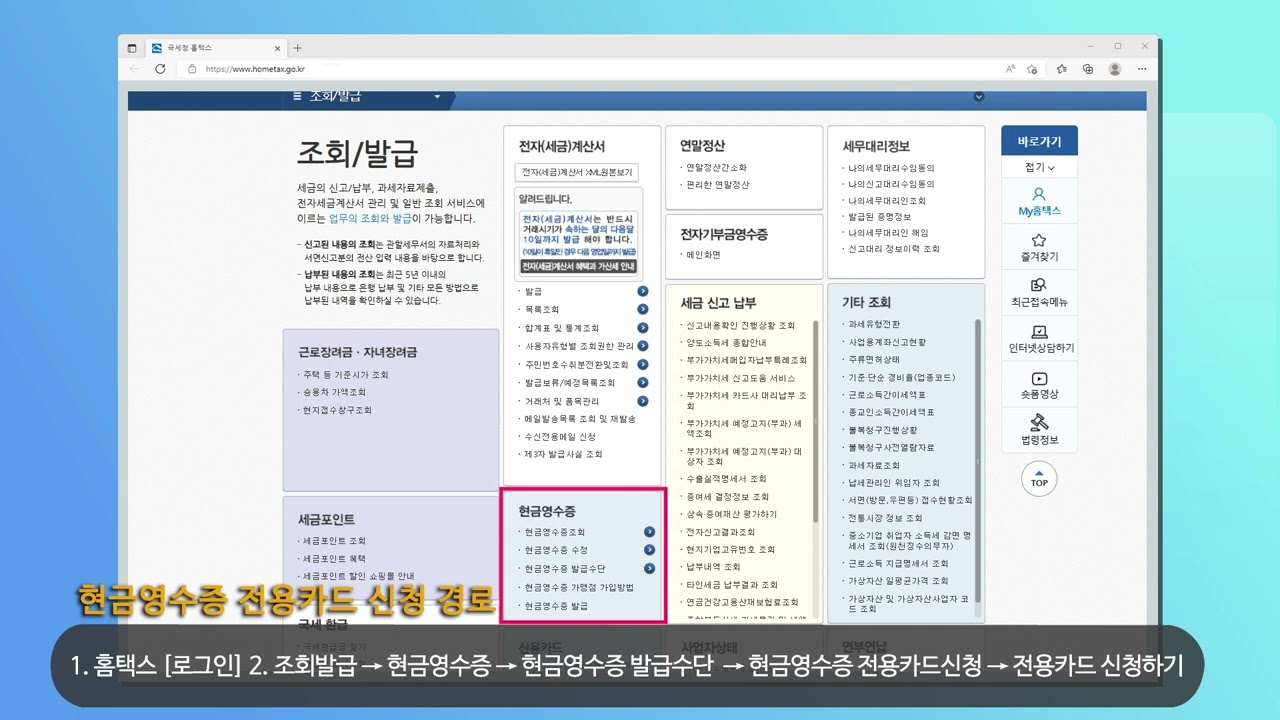This screenshot has width=1280, height=720.
Task: Click arrow icon next to 주민번호수취분전환및조회
Action: pos(643,364)
